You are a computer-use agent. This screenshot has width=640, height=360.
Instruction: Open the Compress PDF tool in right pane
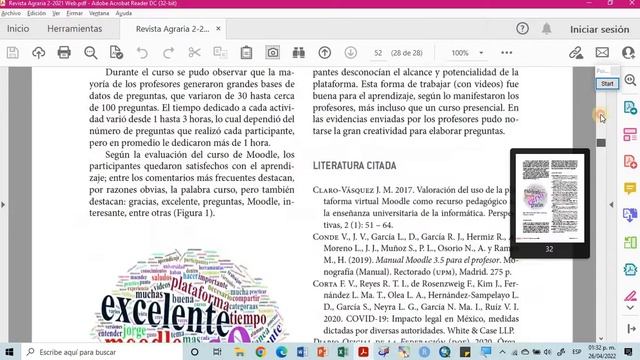coord(630,269)
